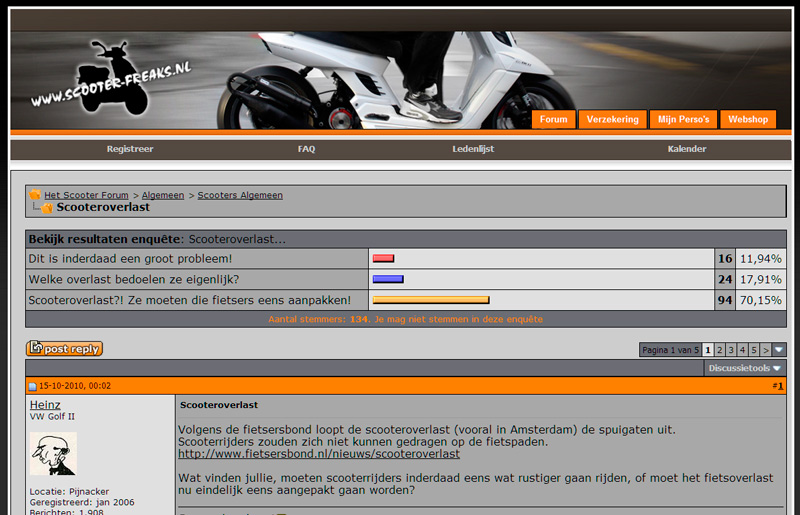Select poll option 'Dit is inderdaad een groot probleem!'

tap(130, 259)
